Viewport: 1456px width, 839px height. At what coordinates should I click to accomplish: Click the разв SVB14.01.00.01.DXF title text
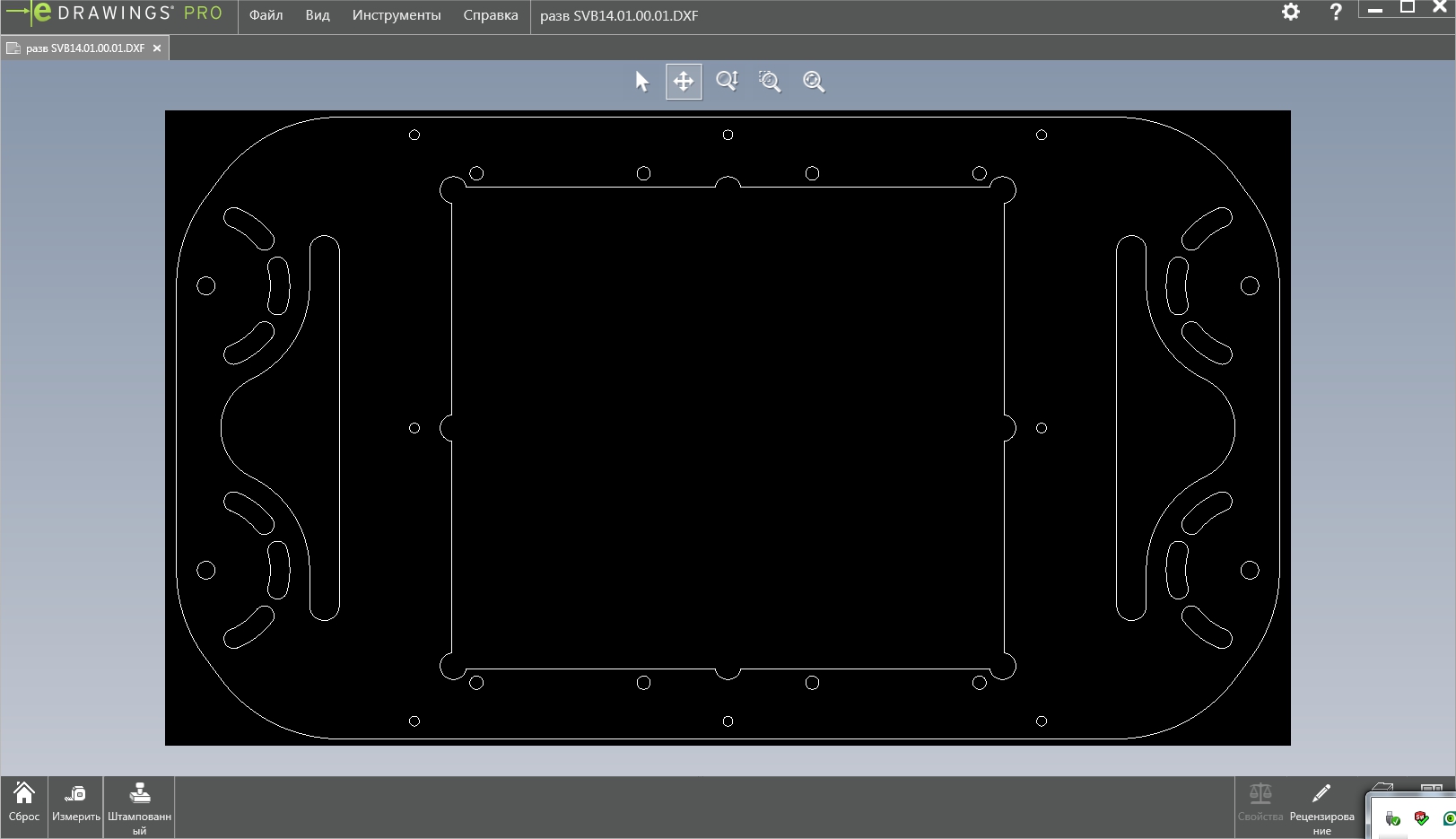[x=619, y=16]
